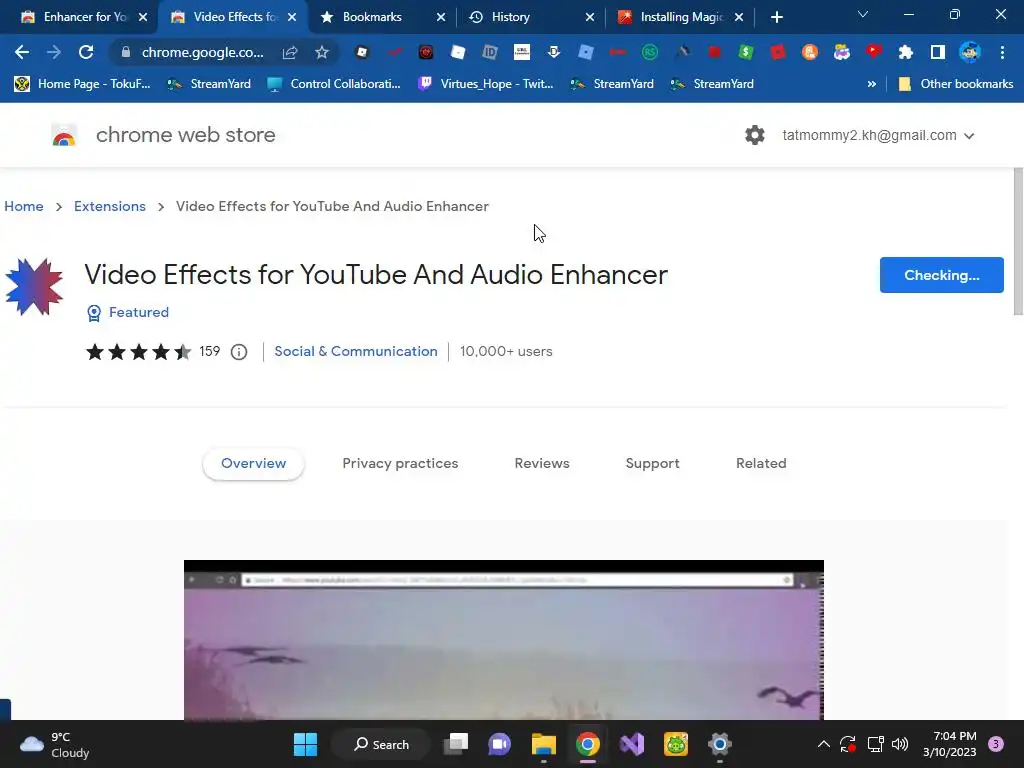1024x768 pixels.
Task: Open Chrome three-dot menu
Action: coord(1002,52)
